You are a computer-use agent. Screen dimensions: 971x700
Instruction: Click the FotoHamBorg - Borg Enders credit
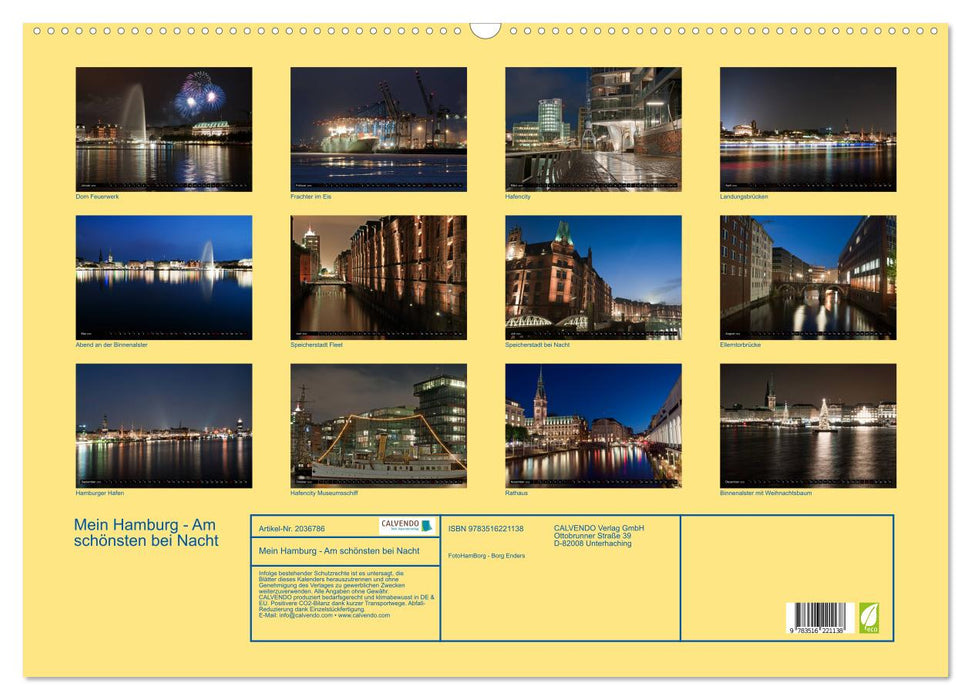pyautogui.click(x=488, y=555)
